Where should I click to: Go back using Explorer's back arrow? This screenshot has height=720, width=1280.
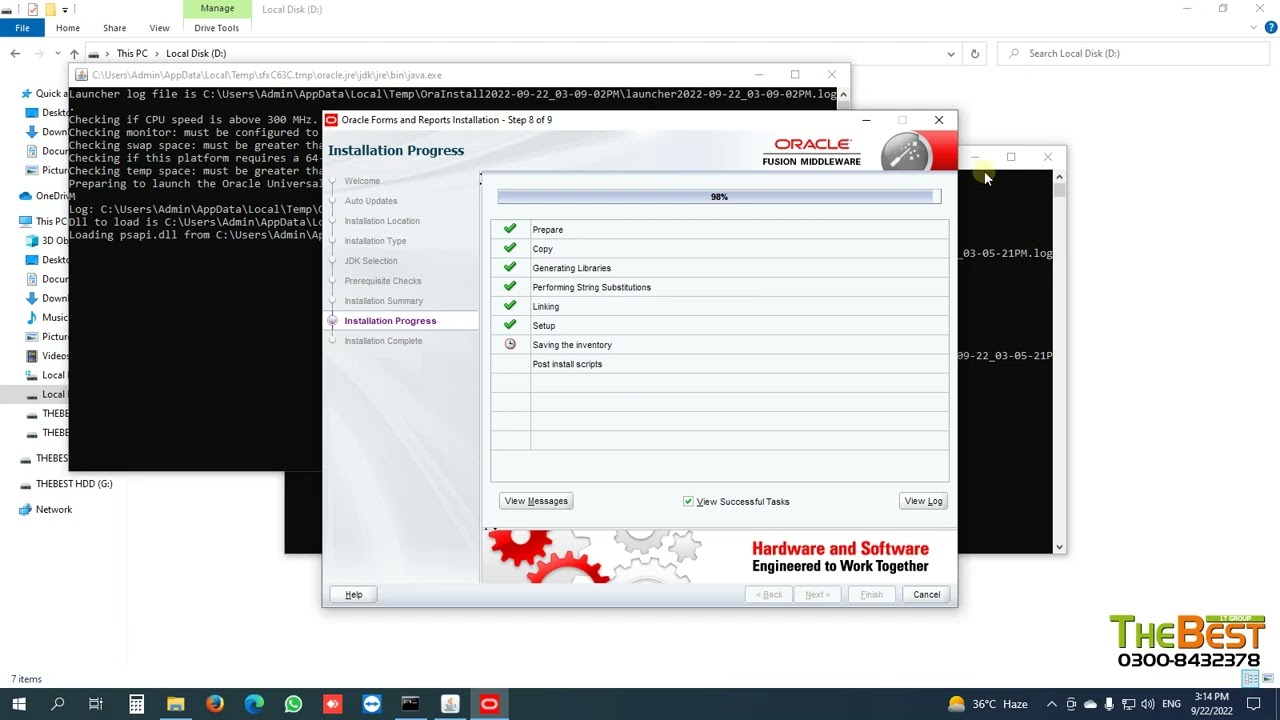point(15,53)
